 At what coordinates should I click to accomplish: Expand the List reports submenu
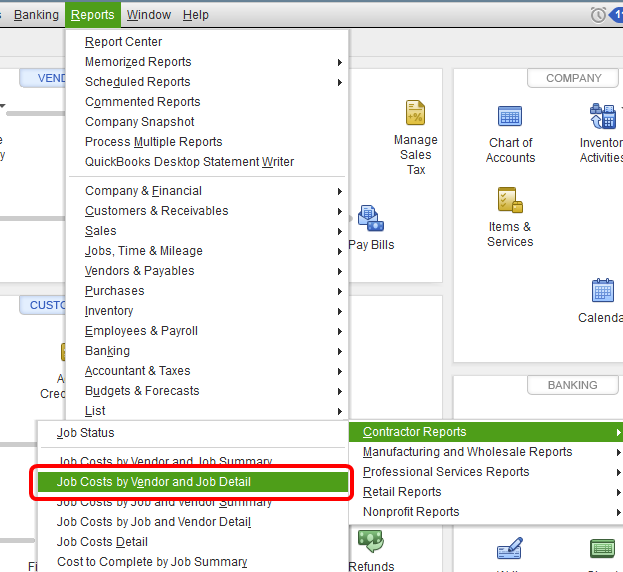(x=207, y=411)
